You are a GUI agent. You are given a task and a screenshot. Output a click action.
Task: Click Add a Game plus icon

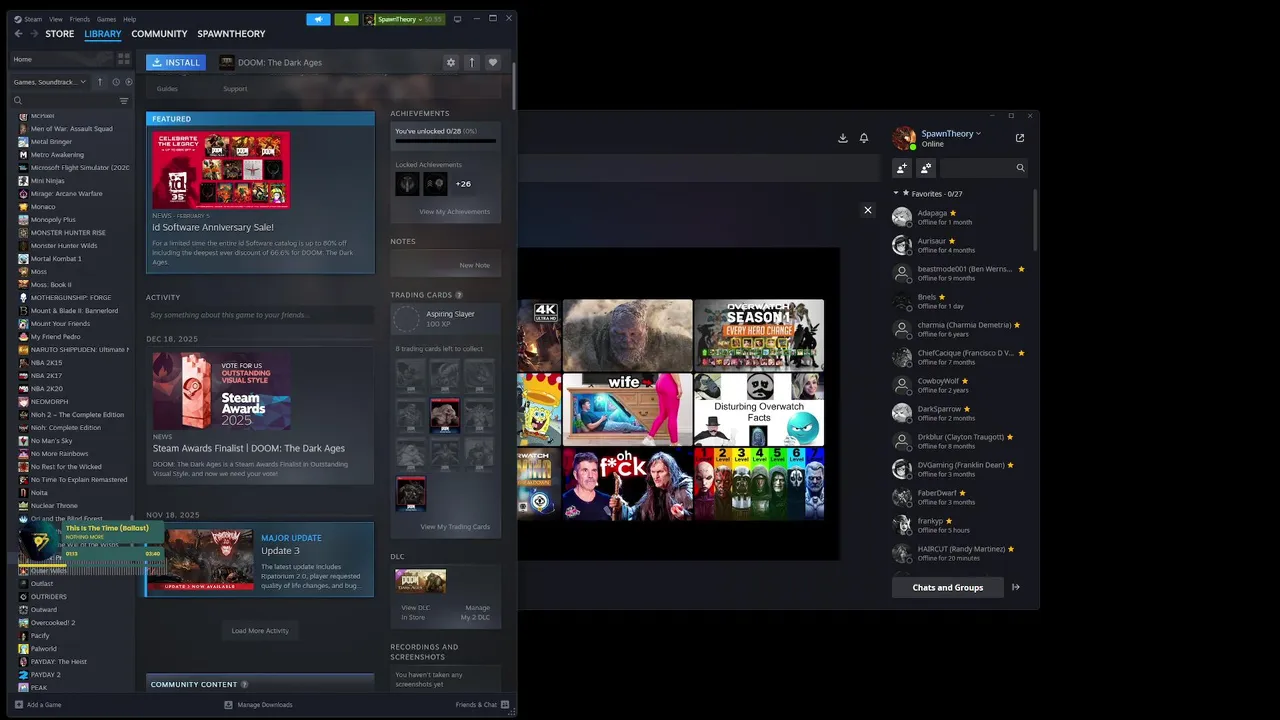pos(19,705)
